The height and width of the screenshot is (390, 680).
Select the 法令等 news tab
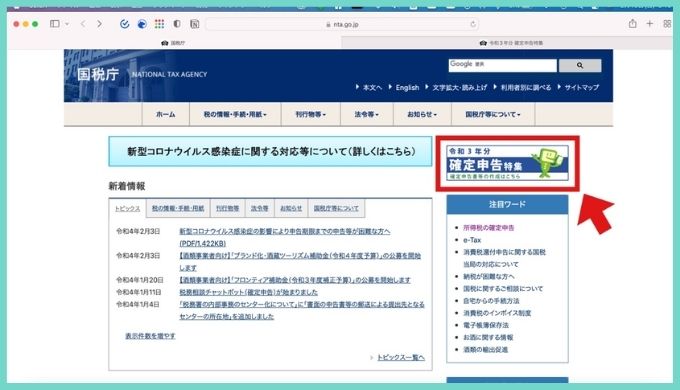pyautogui.click(x=259, y=209)
